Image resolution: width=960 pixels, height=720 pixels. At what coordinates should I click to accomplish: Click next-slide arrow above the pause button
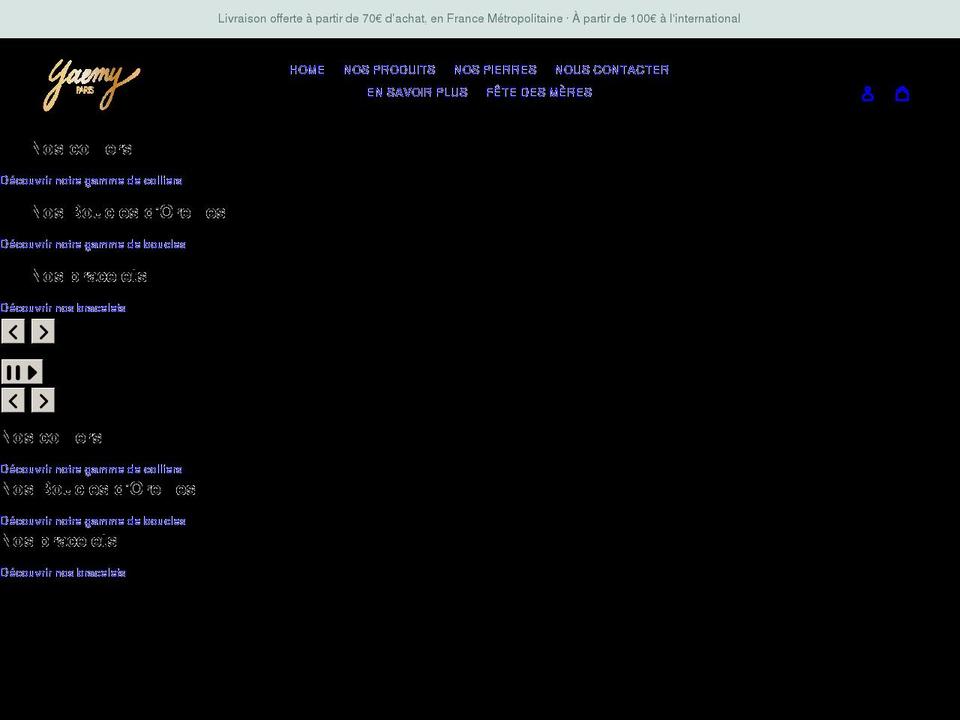pyautogui.click(x=43, y=331)
